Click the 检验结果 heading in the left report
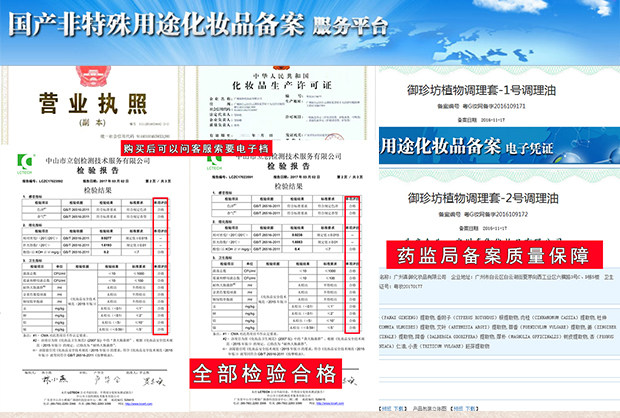The width and height of the screenshot is (620, 418). [x=98, y=190]
